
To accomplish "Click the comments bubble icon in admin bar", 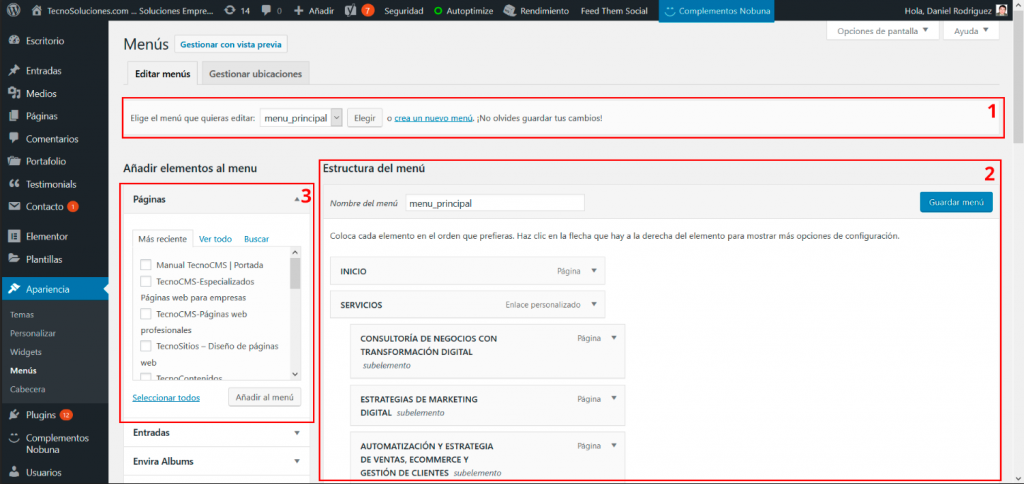I will click(265, 10).
